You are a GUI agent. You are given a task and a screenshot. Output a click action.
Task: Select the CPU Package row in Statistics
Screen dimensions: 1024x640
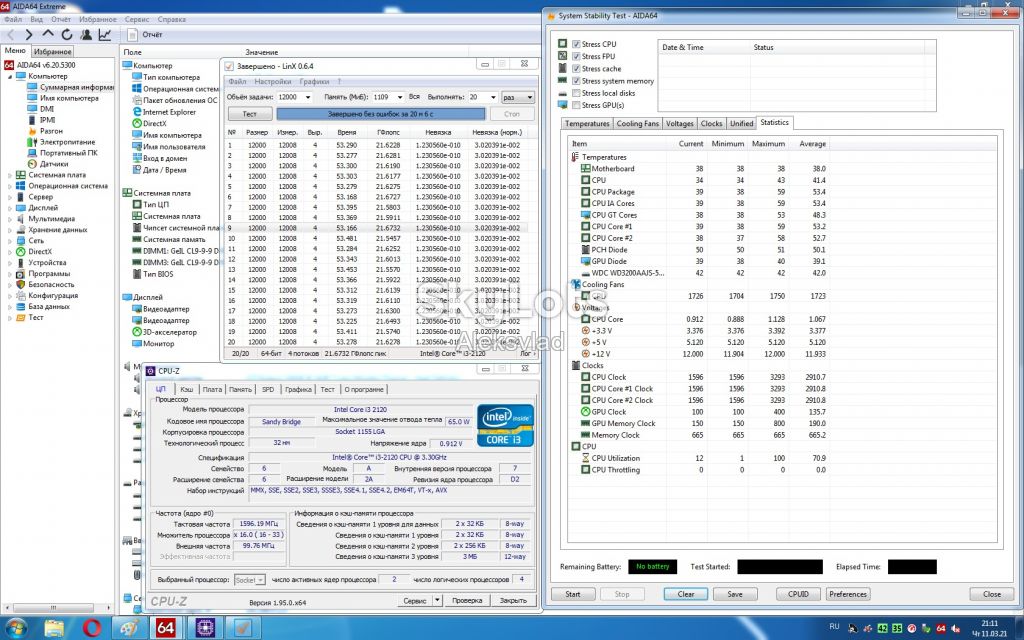[699, 192]
